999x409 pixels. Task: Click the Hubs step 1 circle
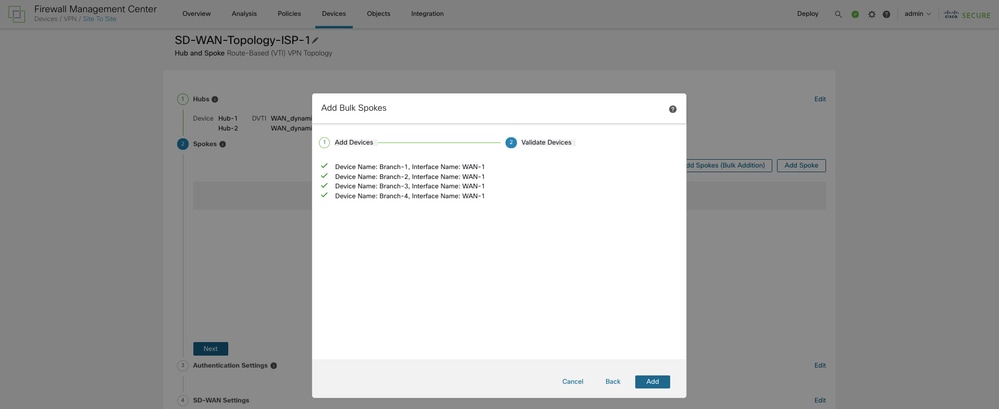tap(183, 99)
